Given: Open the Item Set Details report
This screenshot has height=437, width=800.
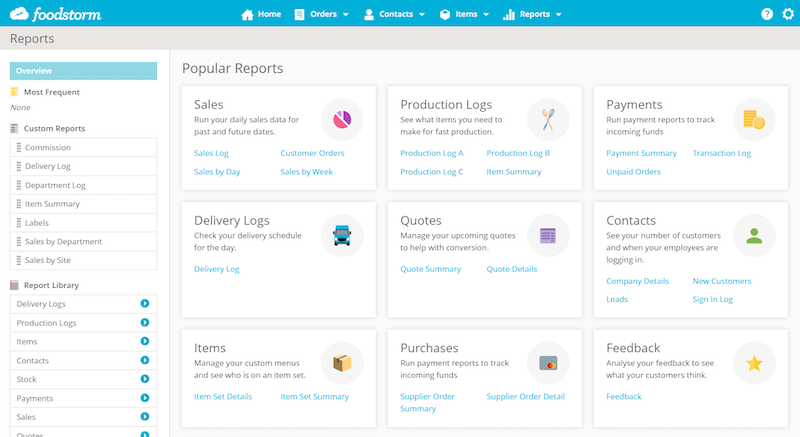Looking at the screenshot, I should (223, 396).
